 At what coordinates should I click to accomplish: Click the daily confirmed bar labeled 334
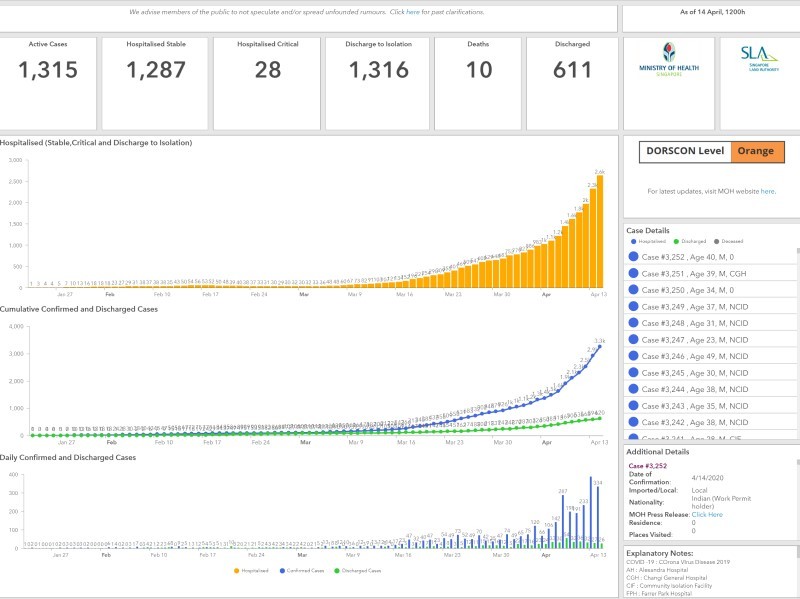[x=598, y=517]
